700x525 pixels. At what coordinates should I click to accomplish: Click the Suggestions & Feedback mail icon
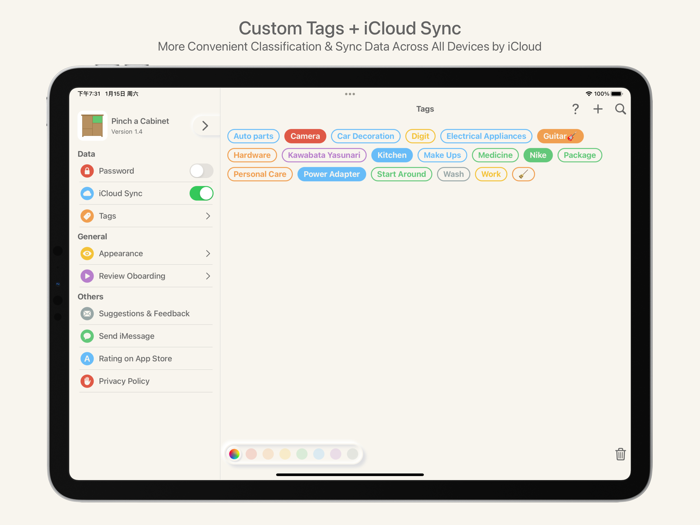pyautogui.click(x=87, y=313)
